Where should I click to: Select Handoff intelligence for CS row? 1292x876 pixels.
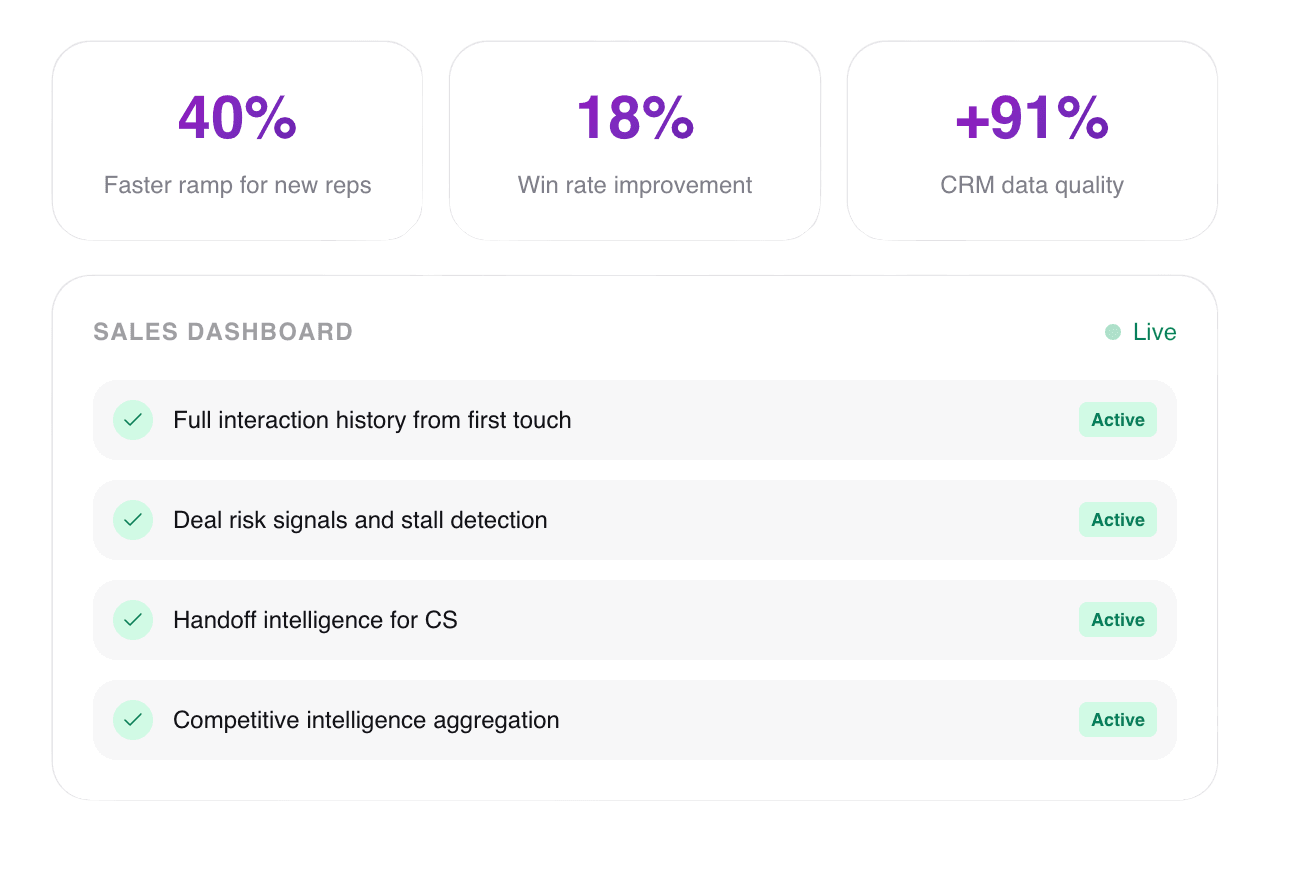(635, 620)
